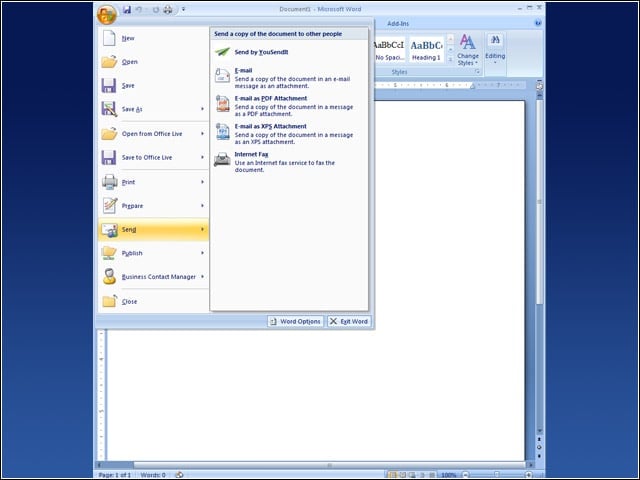Click the Prepare document icon
Screen dimensions: 640x480
coord(110,206)
